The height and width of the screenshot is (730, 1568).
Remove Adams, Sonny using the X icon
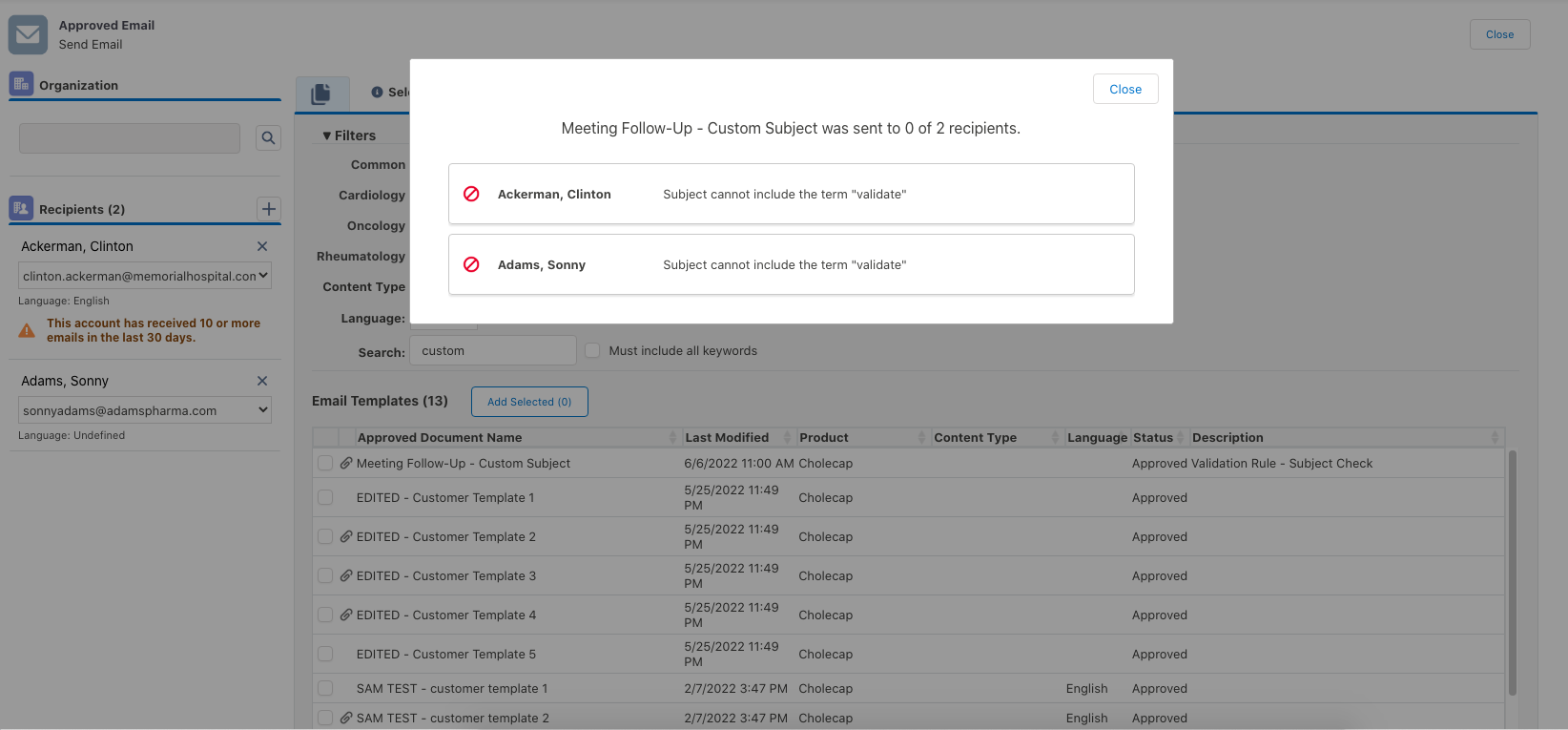(x=262, y=381)
